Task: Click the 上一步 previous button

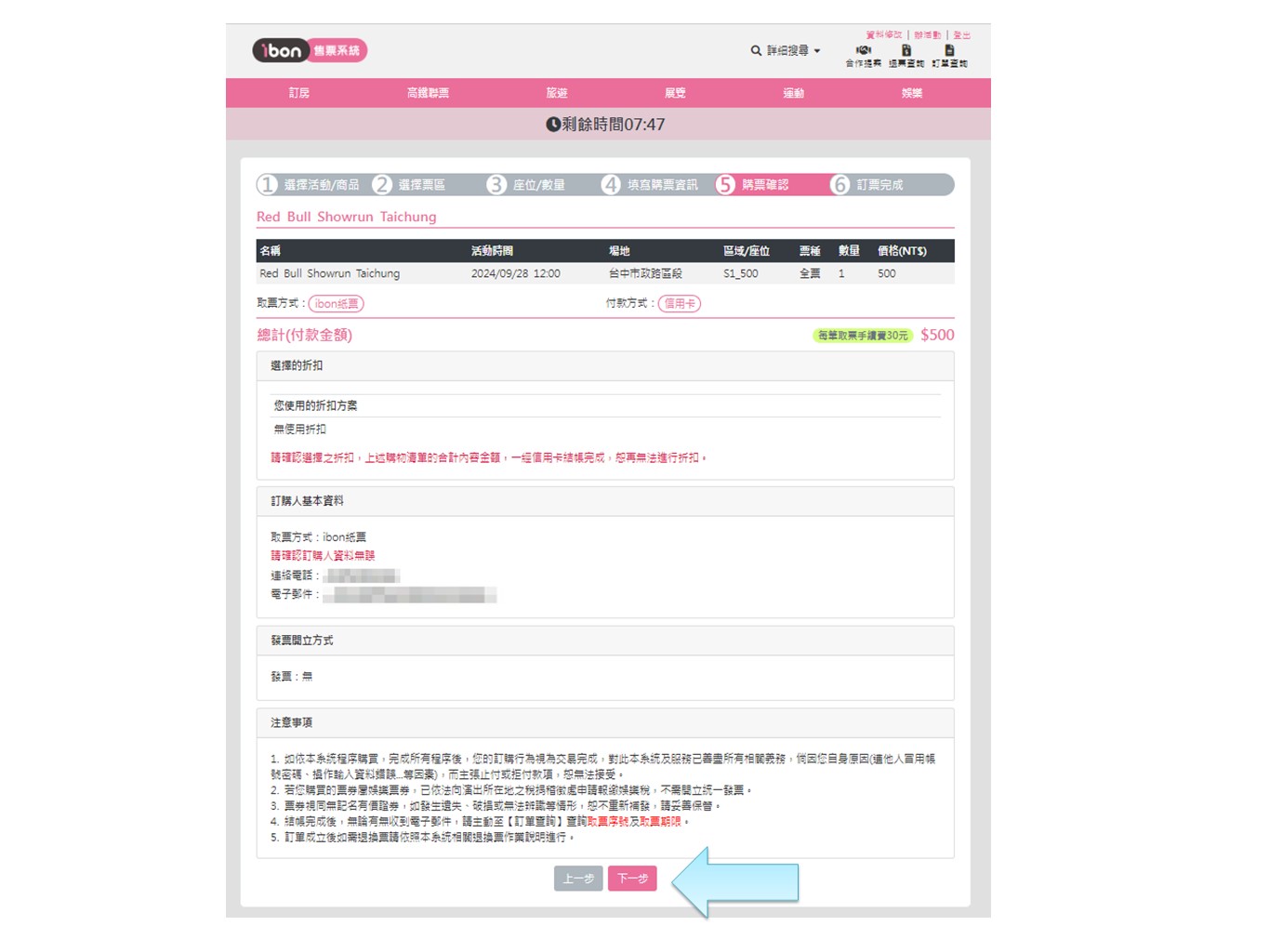Action: (578, 879)
